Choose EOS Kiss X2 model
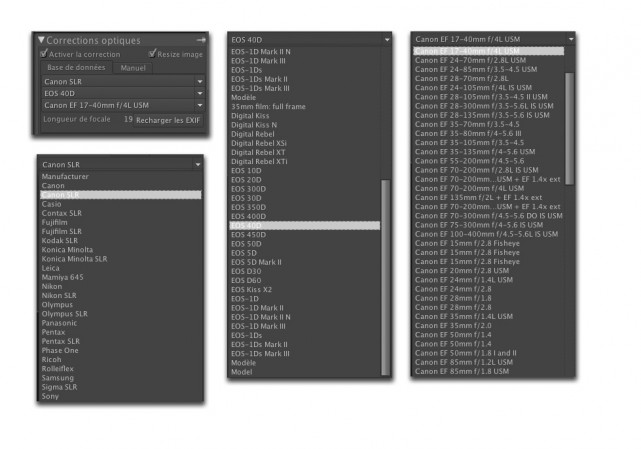 point(251,290)
